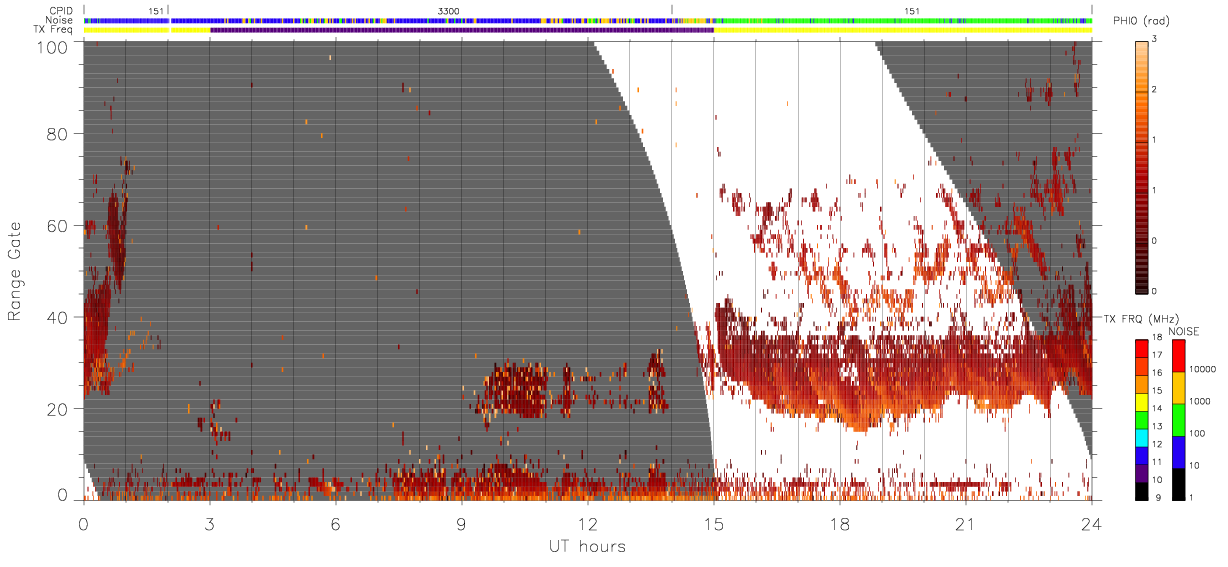
Task: Select the '2' tick on the PHI0 color bar
Action: tap(1156, 90)
